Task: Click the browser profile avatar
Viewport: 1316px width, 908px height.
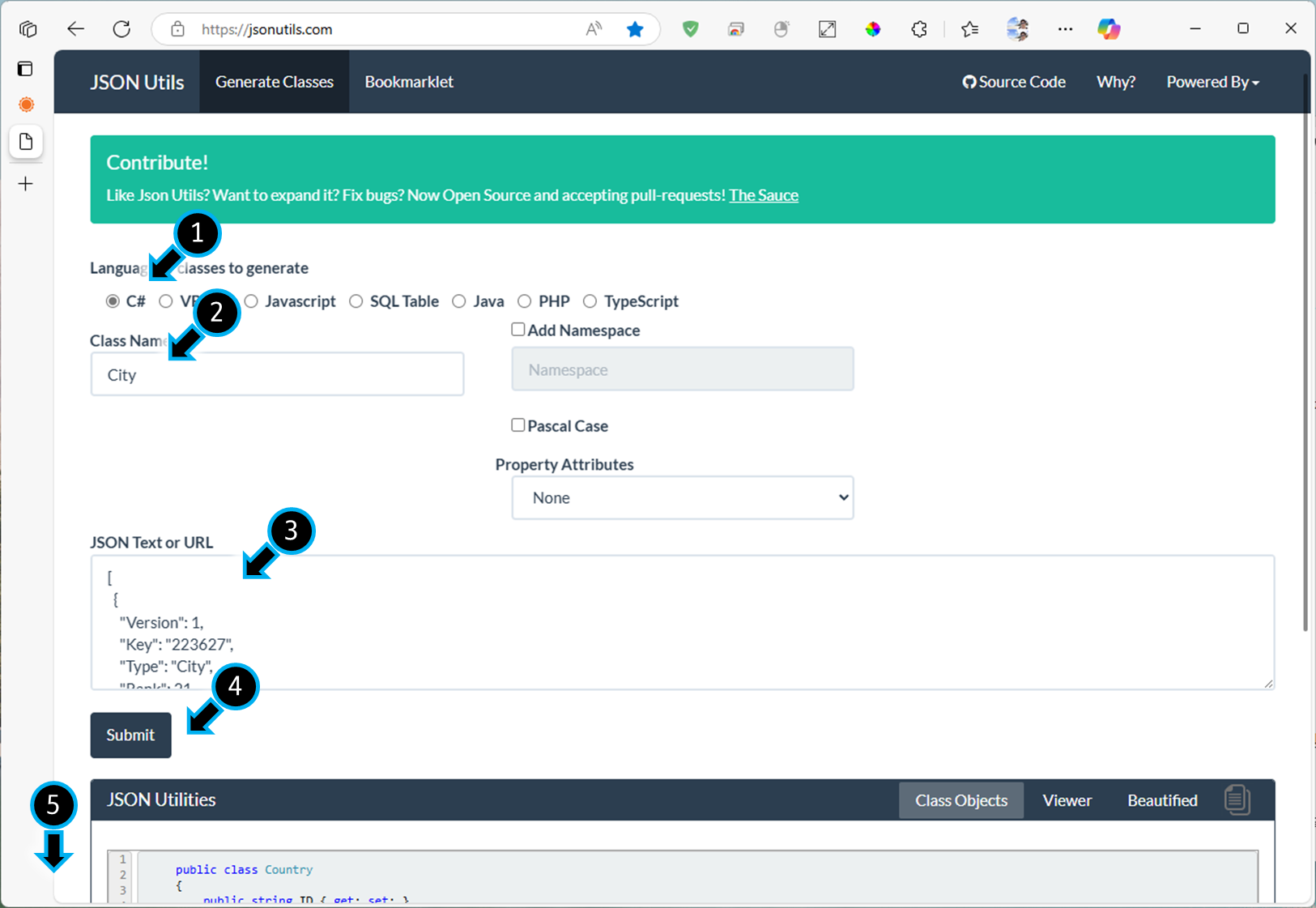Action: click(x=1017, y=29)
